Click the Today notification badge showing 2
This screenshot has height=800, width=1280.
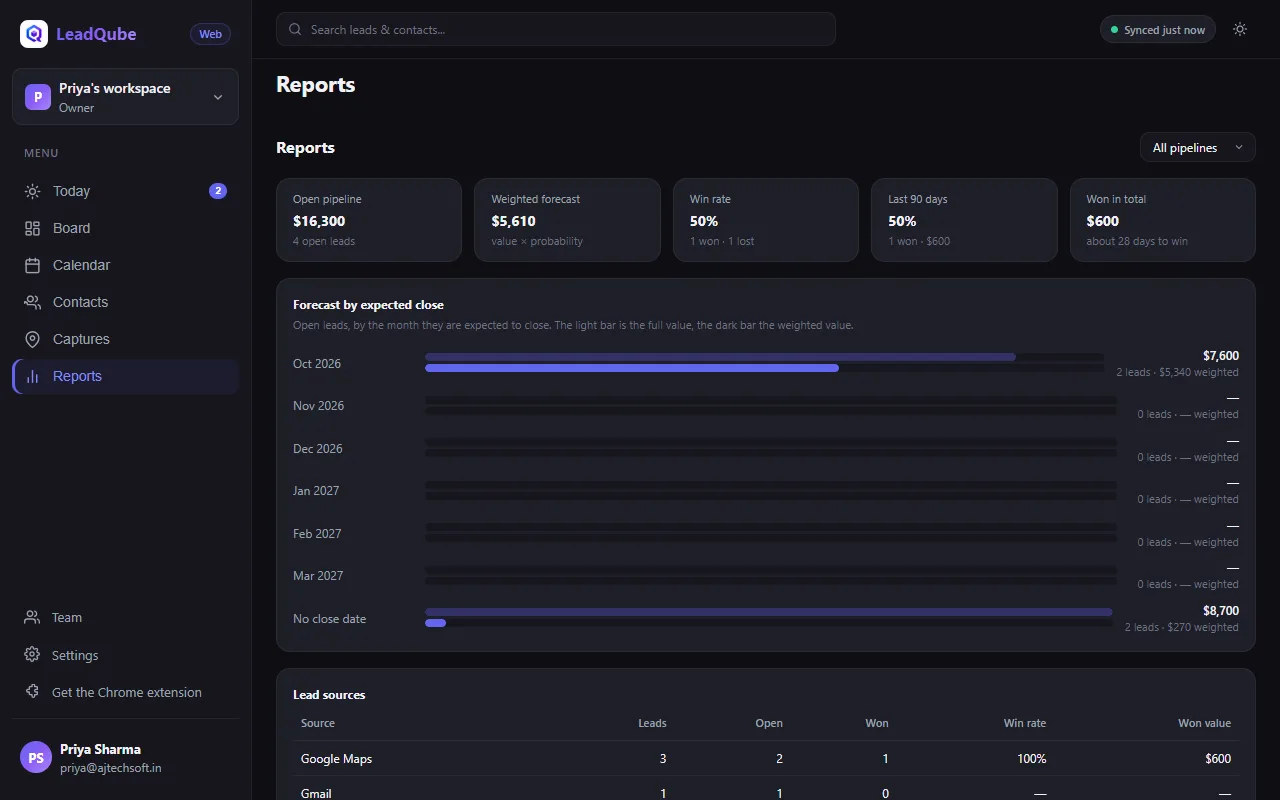pos(218,191)
